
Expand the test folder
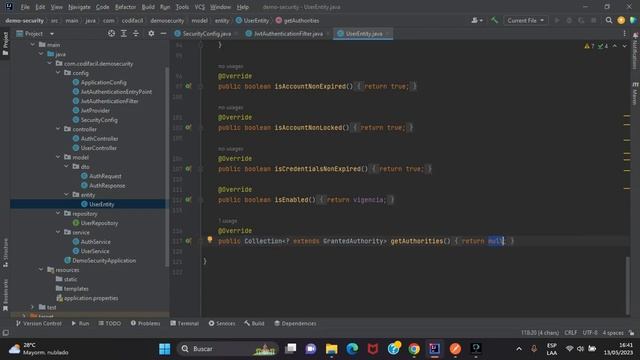tap(33, 307)
